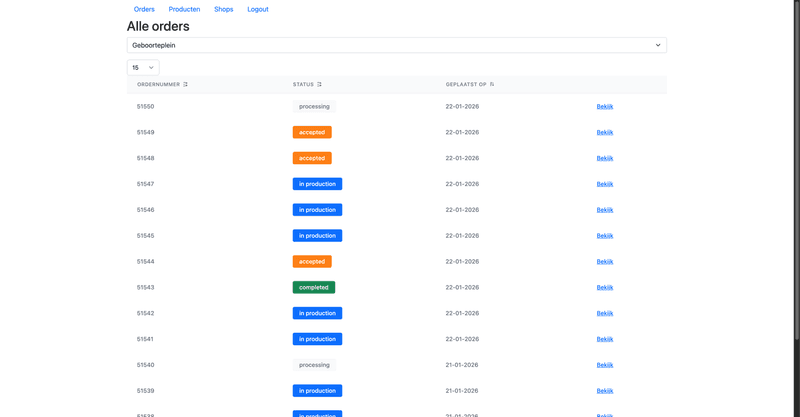Click Bekijk for order 51539
The height and width of the screenshot is (417, 800).
pyautogui.click(x=605, y=391)
